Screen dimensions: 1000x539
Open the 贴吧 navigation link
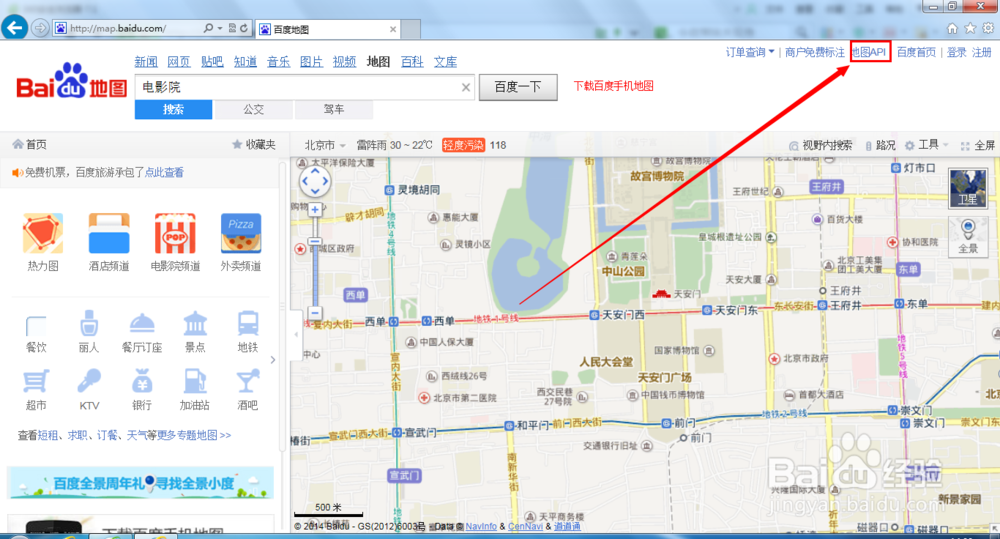tap(212, 61)
